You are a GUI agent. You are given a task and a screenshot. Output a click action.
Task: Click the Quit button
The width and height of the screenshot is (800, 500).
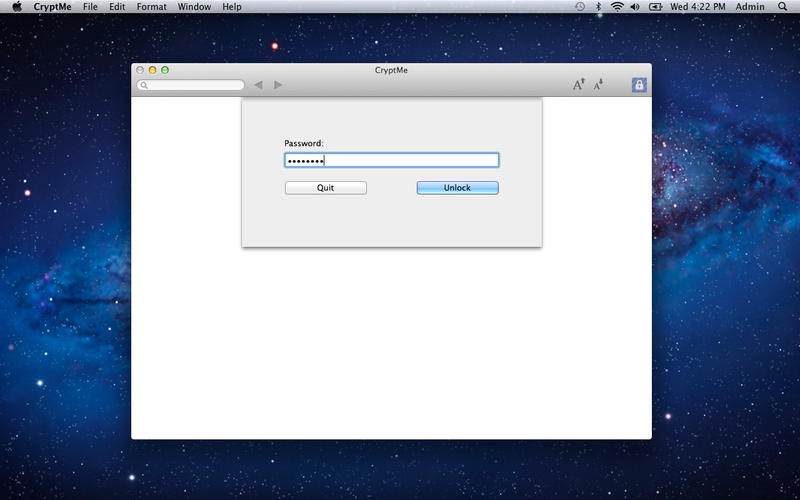[326, 188]
